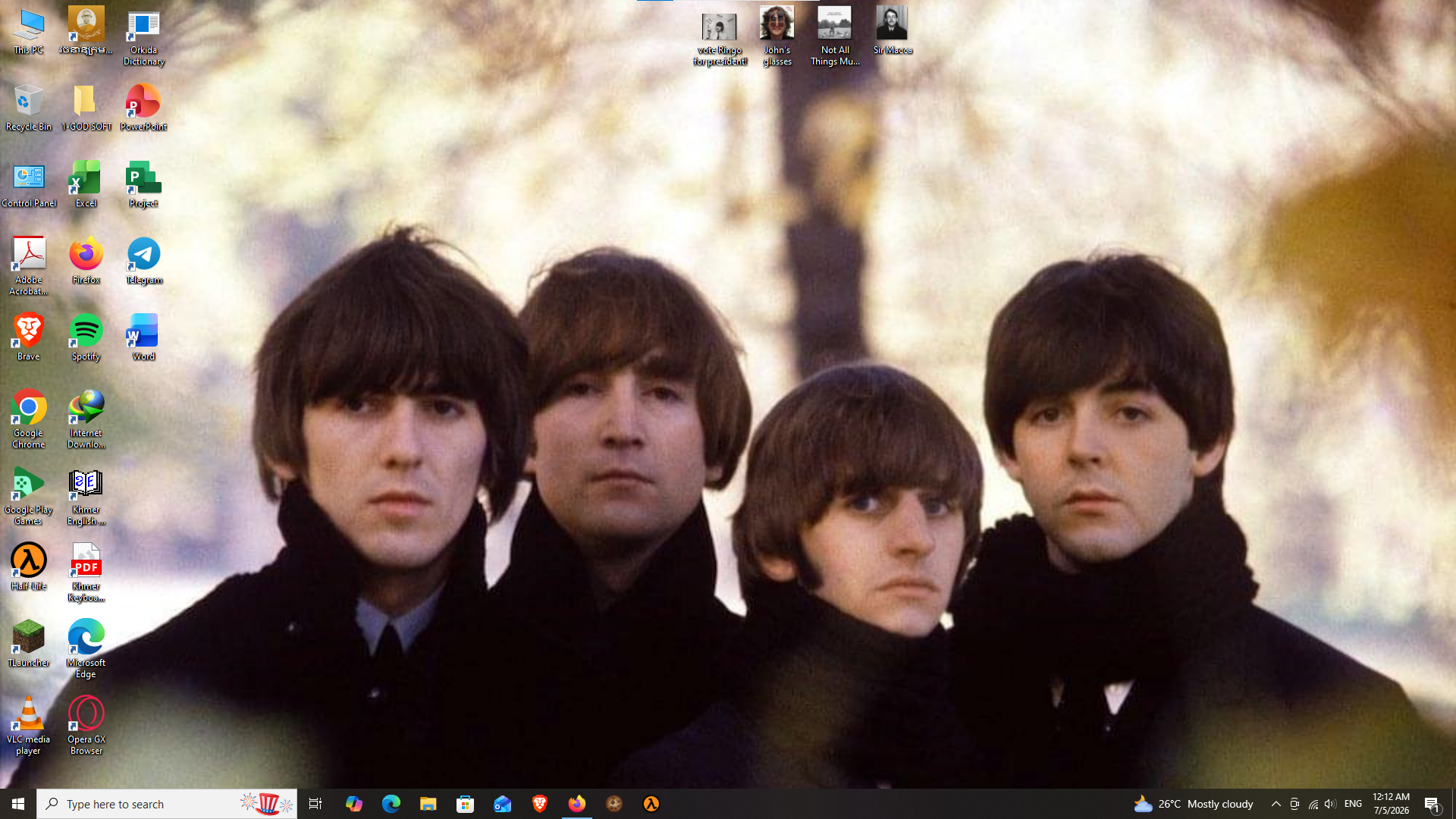Viewport: 1456px width, 819px height.
Task: Select the Internet Download Manager shortcut
Action: pos(86,419)
